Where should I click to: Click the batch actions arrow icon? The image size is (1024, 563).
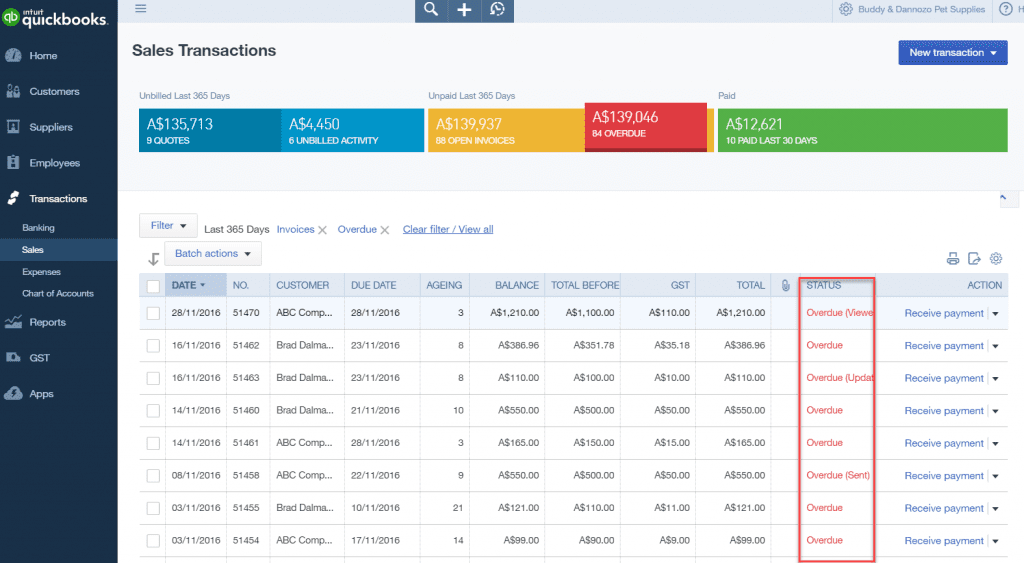153,259
